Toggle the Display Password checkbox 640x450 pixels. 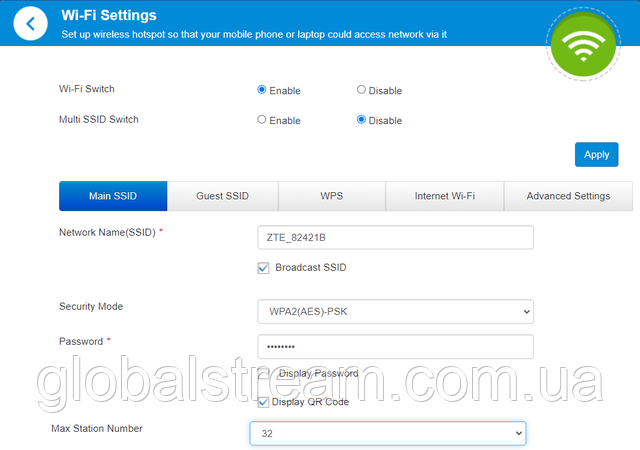coord(263,373)
